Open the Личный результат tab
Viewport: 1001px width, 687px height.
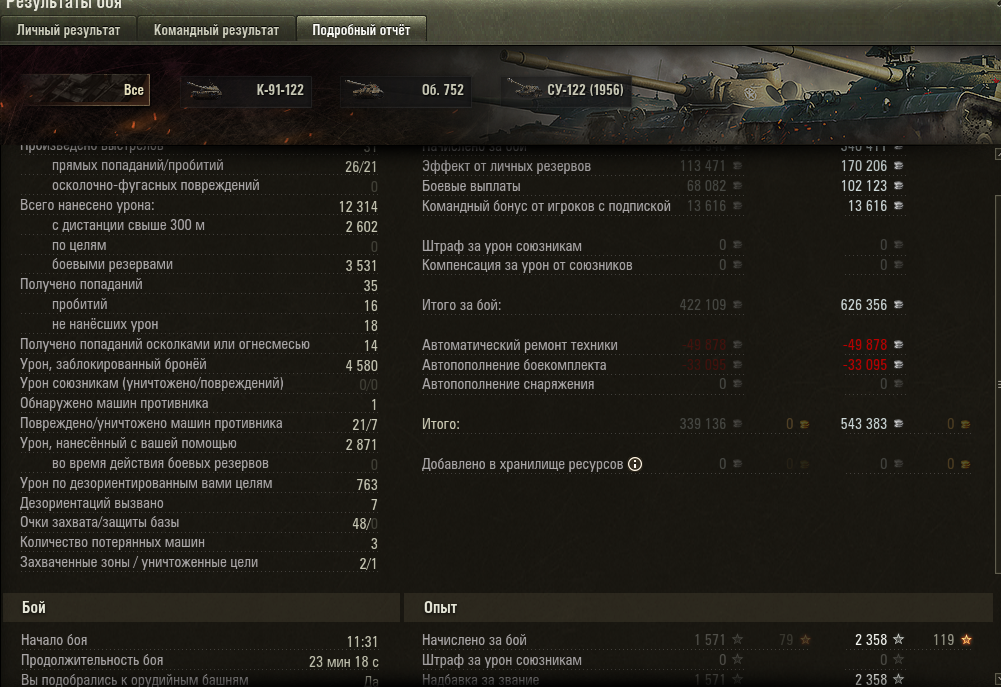pos(68,30)
